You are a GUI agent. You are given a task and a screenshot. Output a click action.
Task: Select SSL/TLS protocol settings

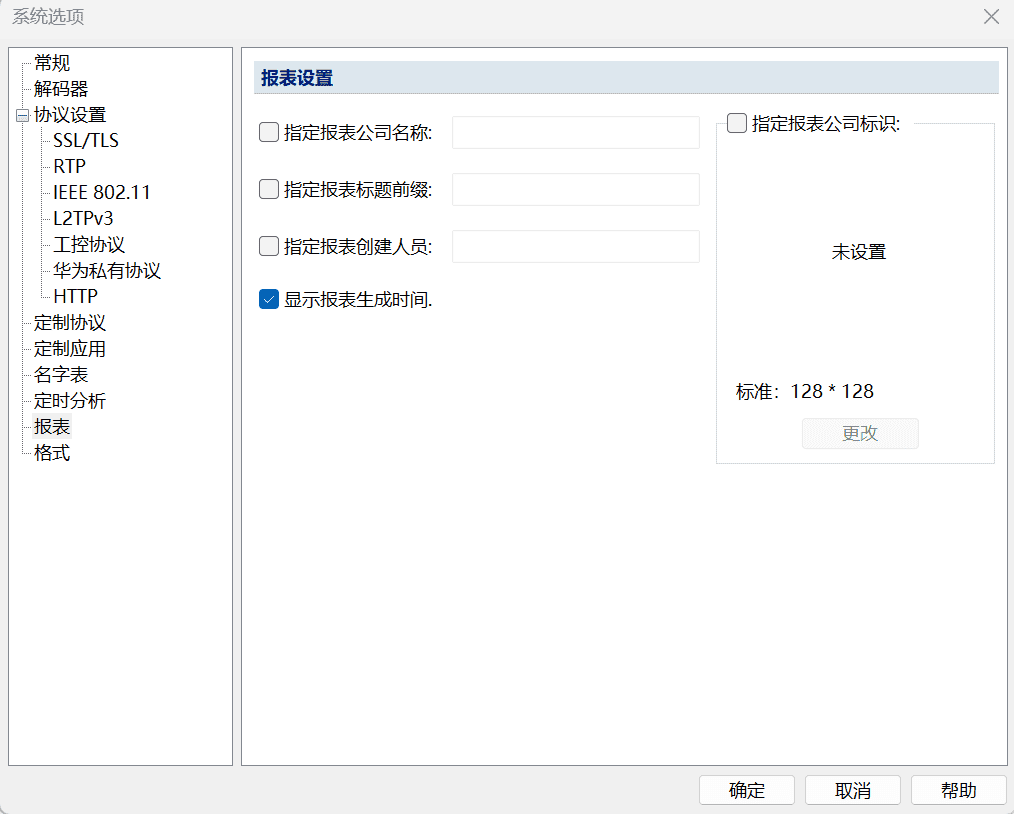tap(86, 141)
